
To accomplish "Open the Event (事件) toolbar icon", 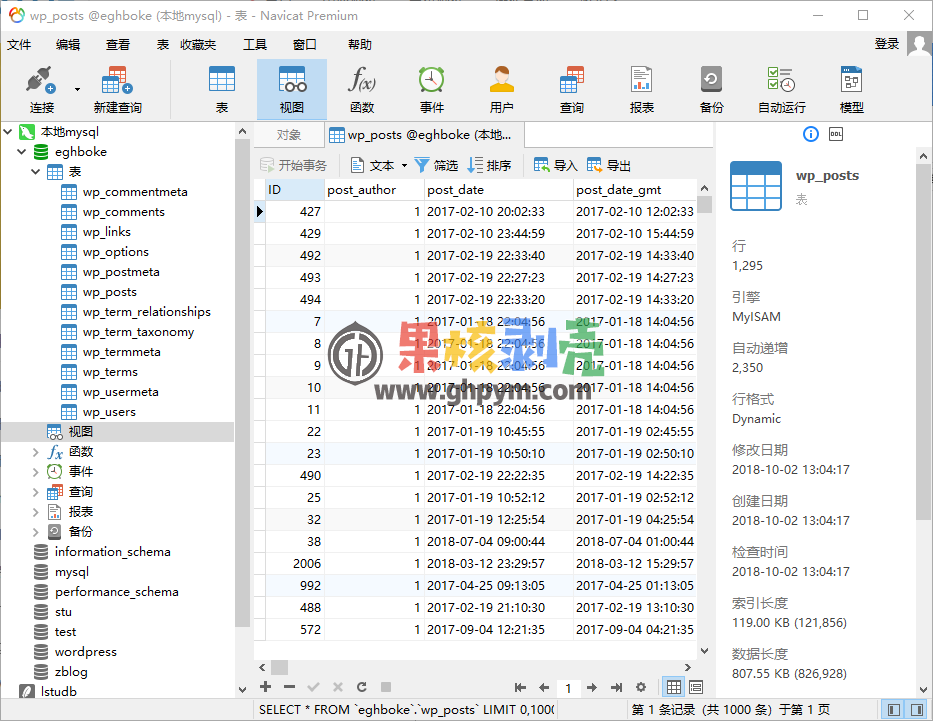I will (431, 89).
